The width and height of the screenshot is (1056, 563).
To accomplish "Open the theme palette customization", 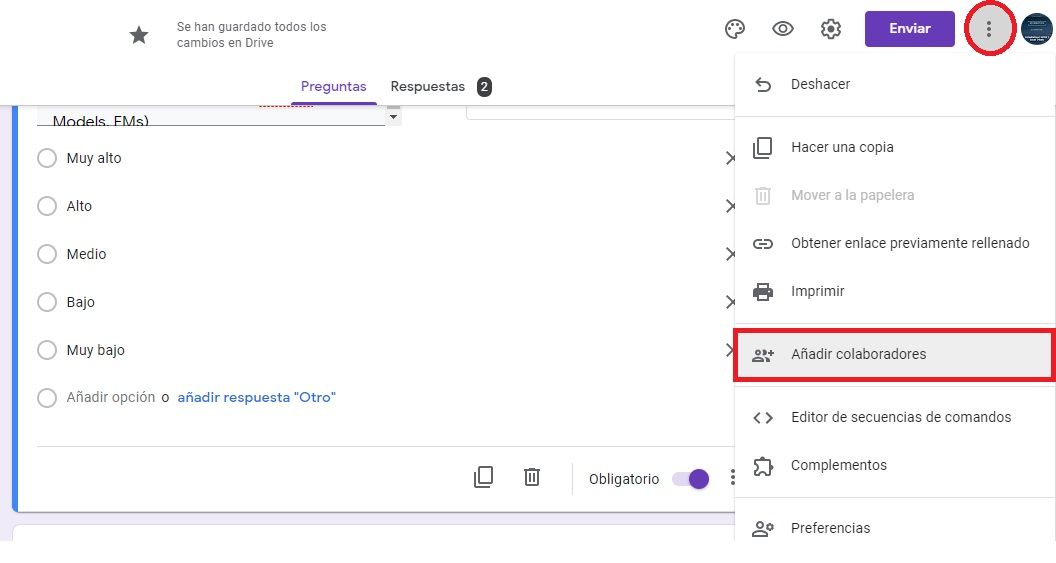I will (735, 29).
